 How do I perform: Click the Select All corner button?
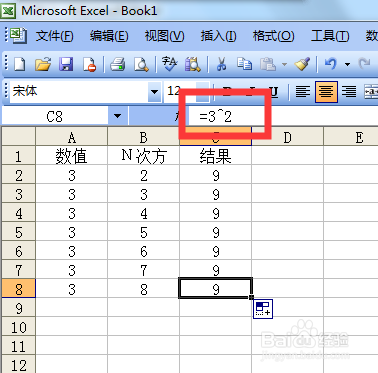(18, 136)
